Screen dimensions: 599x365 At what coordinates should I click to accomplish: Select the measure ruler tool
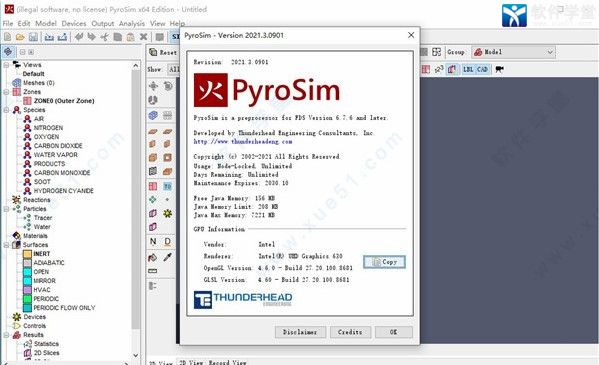click(153, 271)
